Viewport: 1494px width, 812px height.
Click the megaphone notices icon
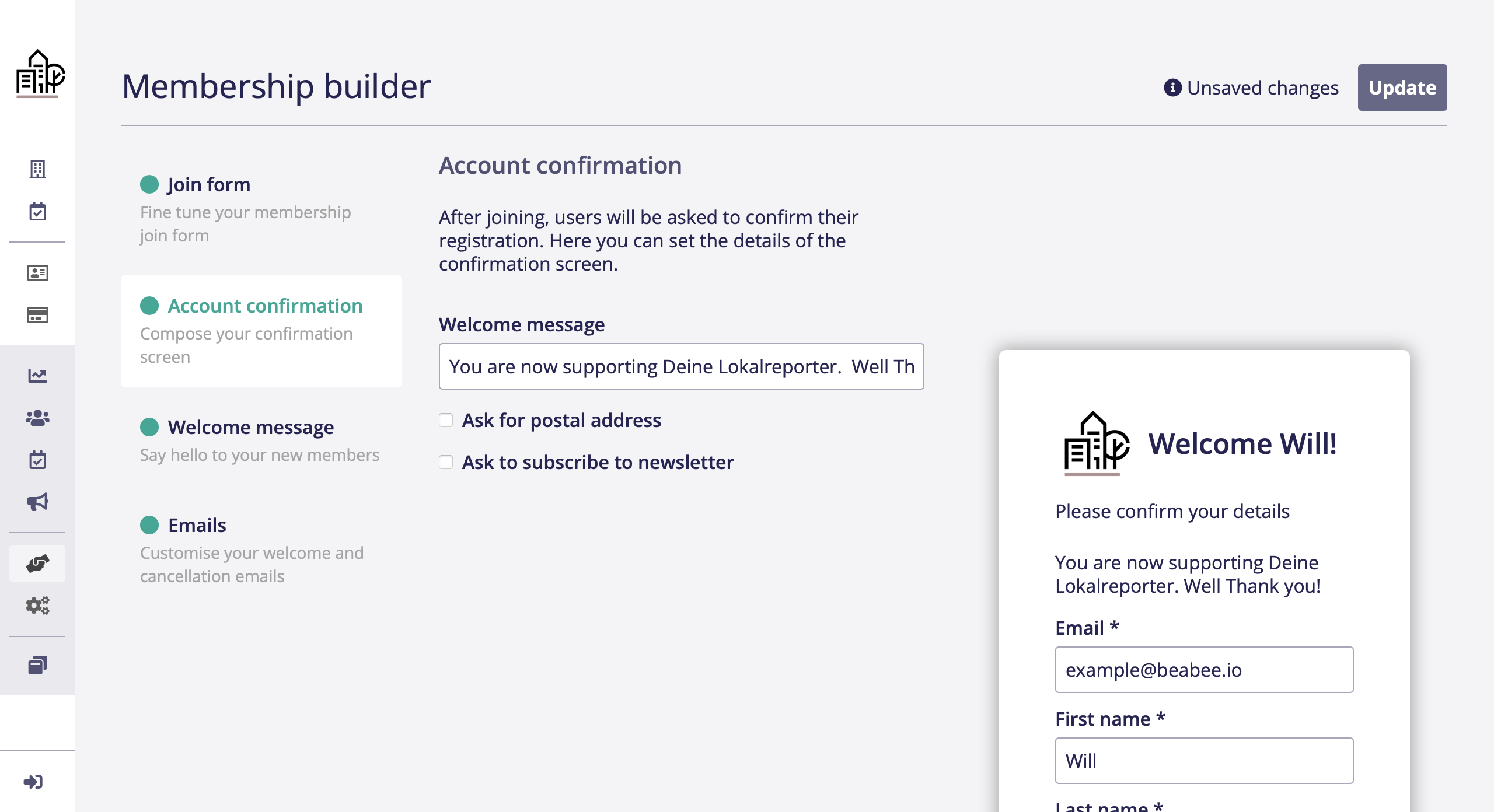pyautogui.click(x=37, y=502)
